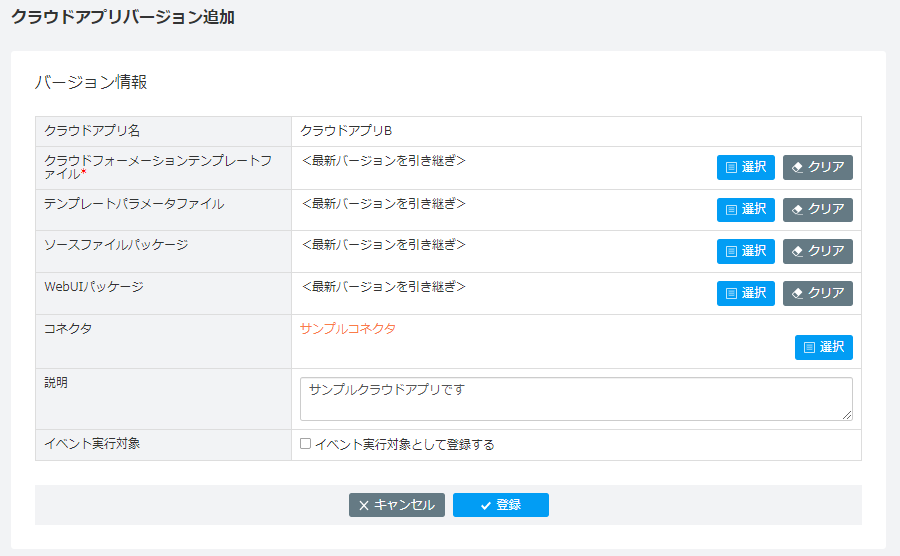The height and width of the screenshot is (556, 900).
Task: Open the サンプルコネクタ link
Action: [348, 329]
